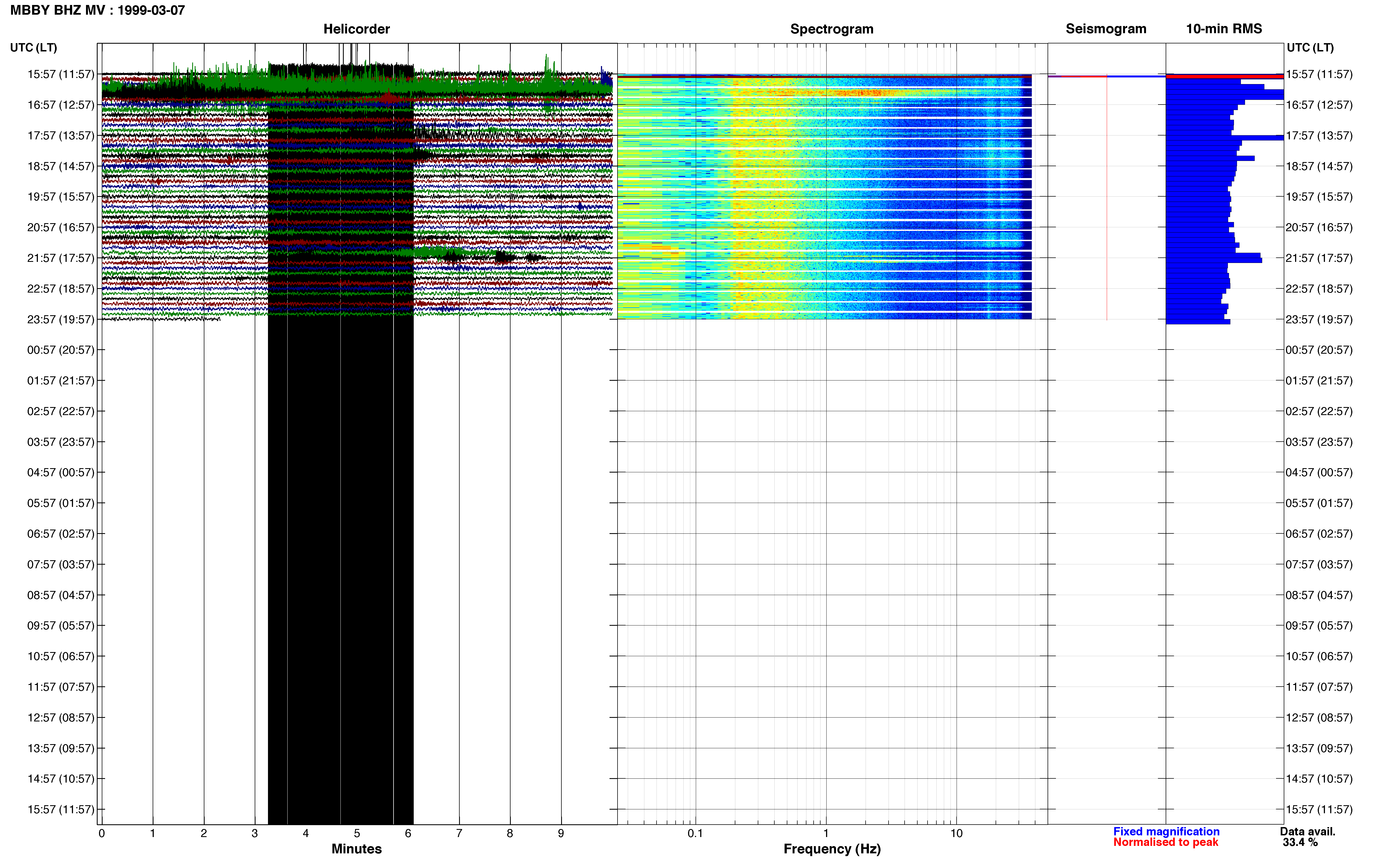
Task: Click the 'Minutes' x-axis label
Action: tap(356, 849)
